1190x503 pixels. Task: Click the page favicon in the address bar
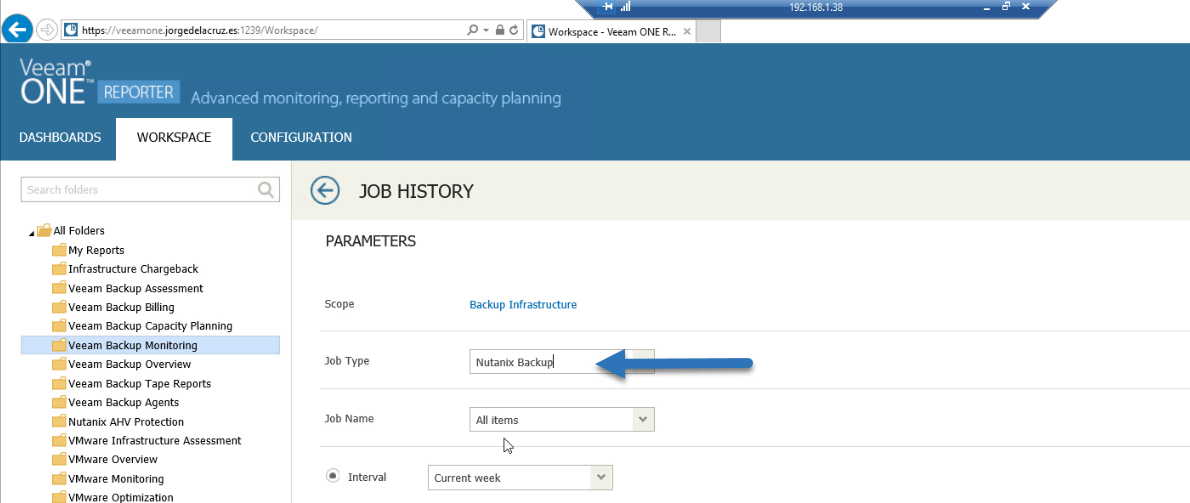point(71,30)
